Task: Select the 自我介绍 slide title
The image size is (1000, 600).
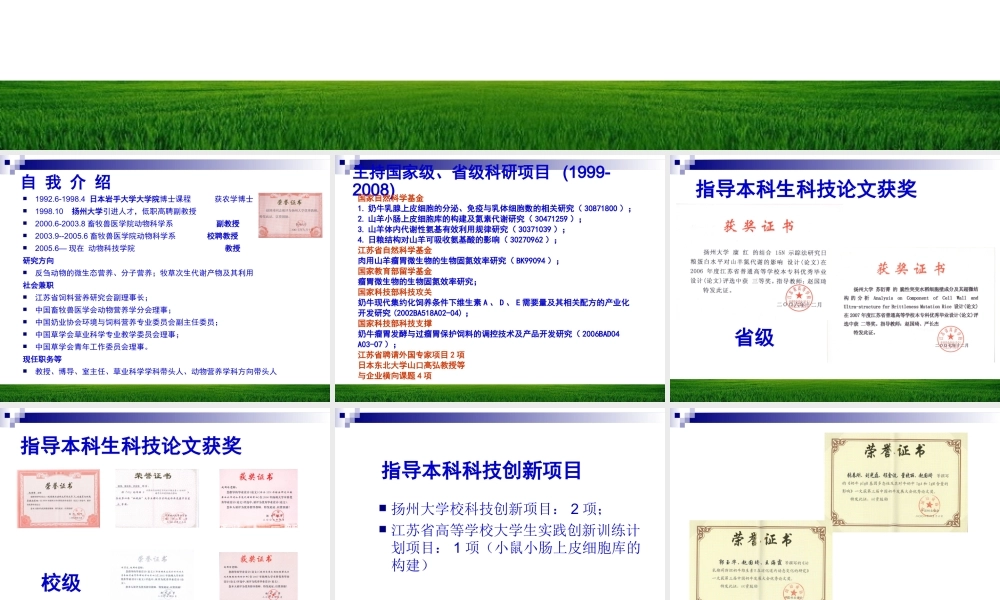Action: (x=66, y=182)
